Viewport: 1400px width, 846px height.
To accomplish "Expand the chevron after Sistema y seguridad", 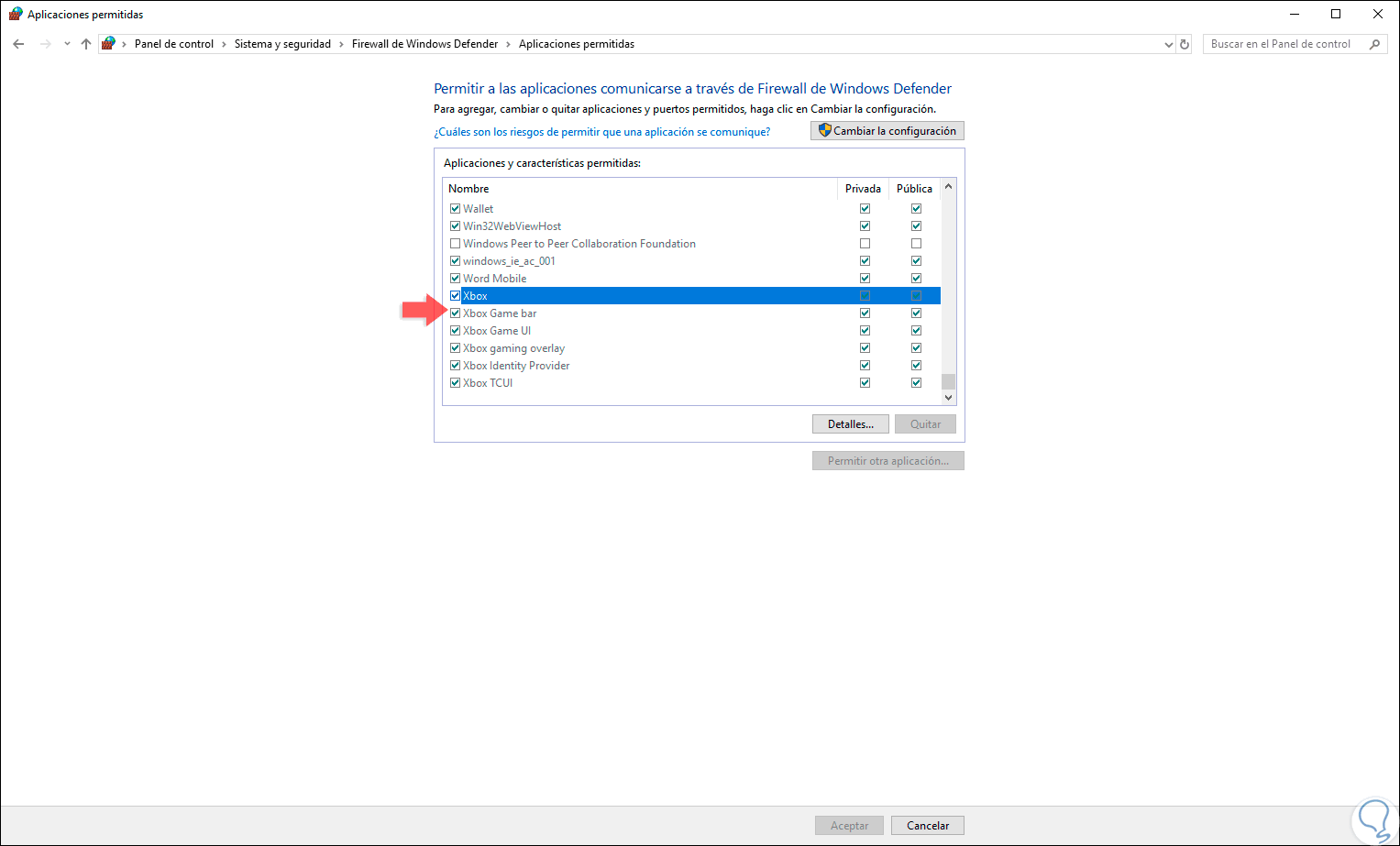I will pos(341,44).
